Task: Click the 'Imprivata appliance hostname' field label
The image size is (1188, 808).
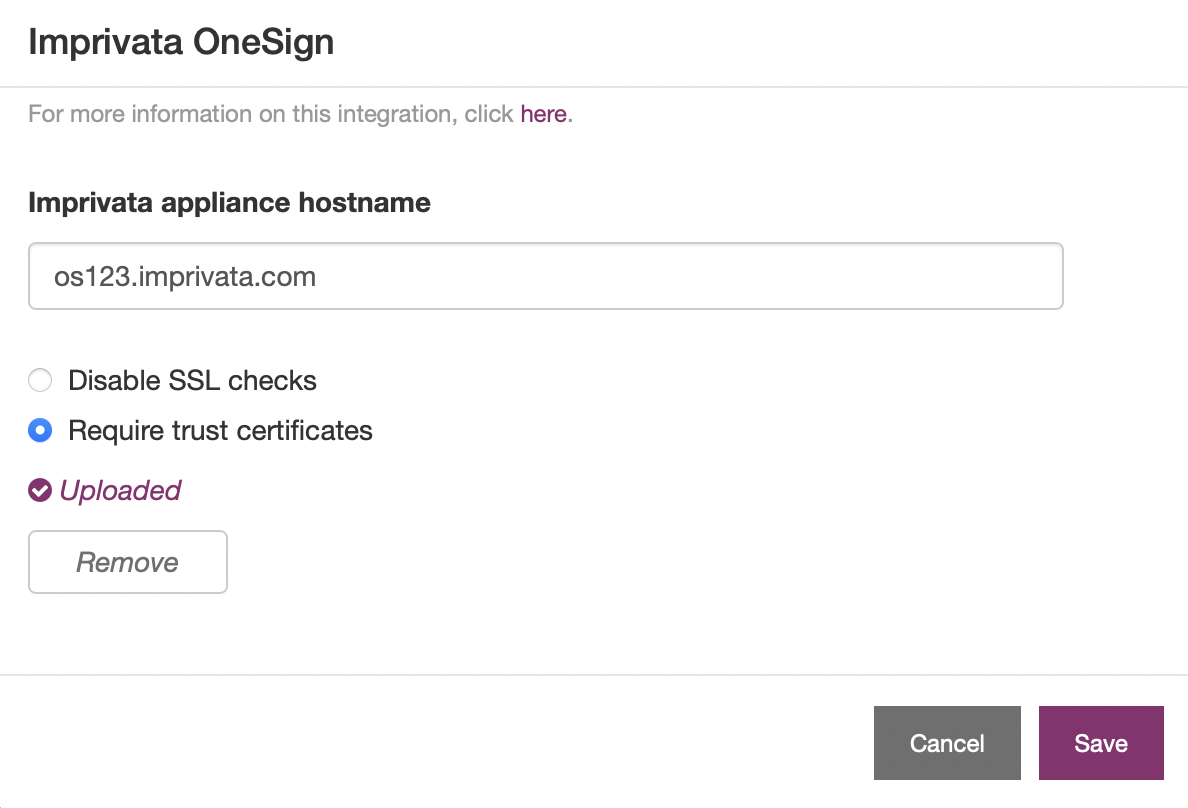Action: (x=230, y=202)
